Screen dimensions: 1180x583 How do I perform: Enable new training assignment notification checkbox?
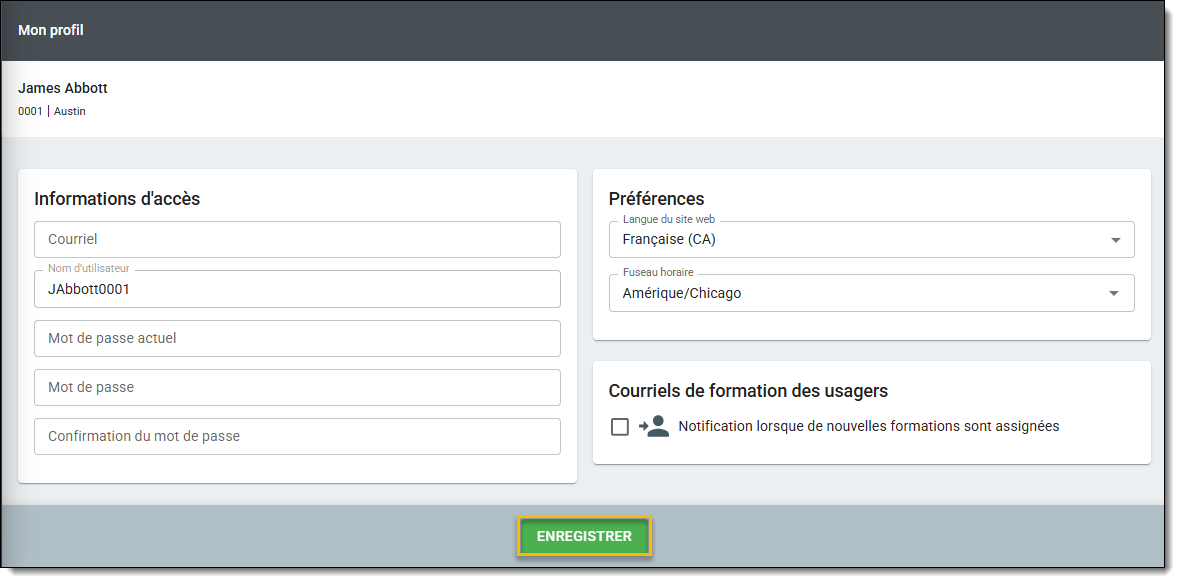tap(620, 427)
